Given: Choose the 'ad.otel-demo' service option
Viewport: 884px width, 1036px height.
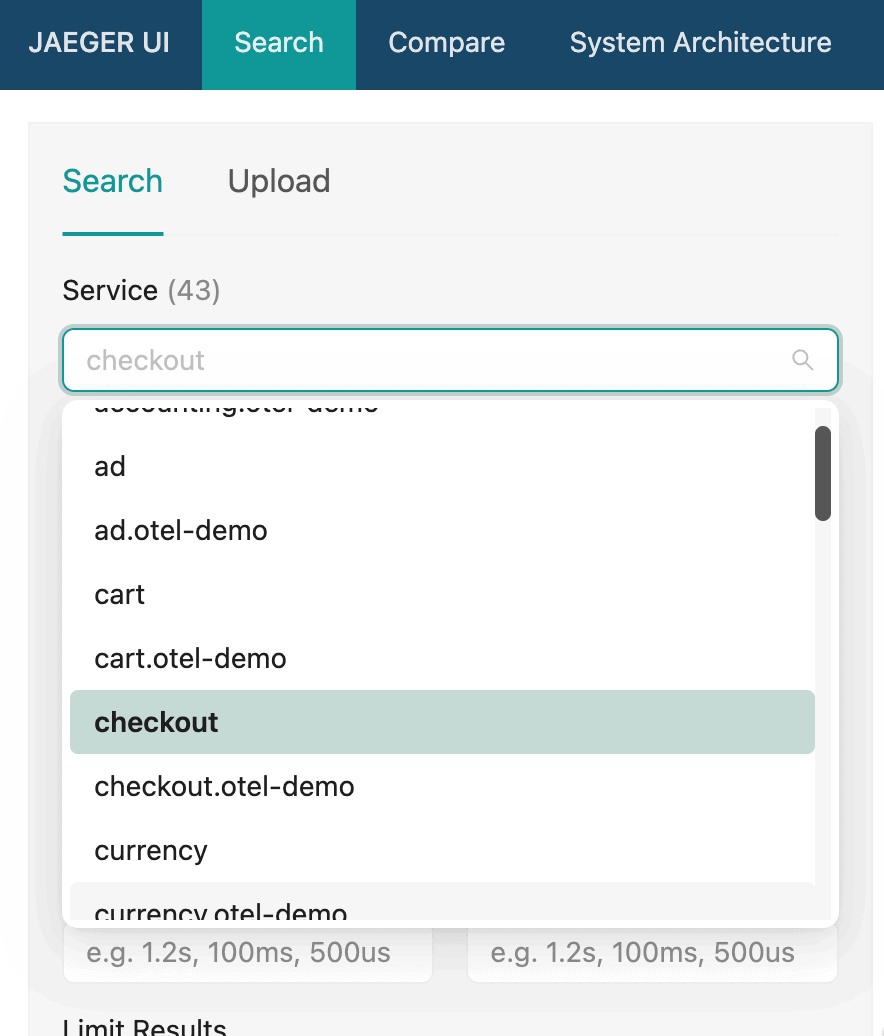Looking at the screenshot, I should [442, 531].
